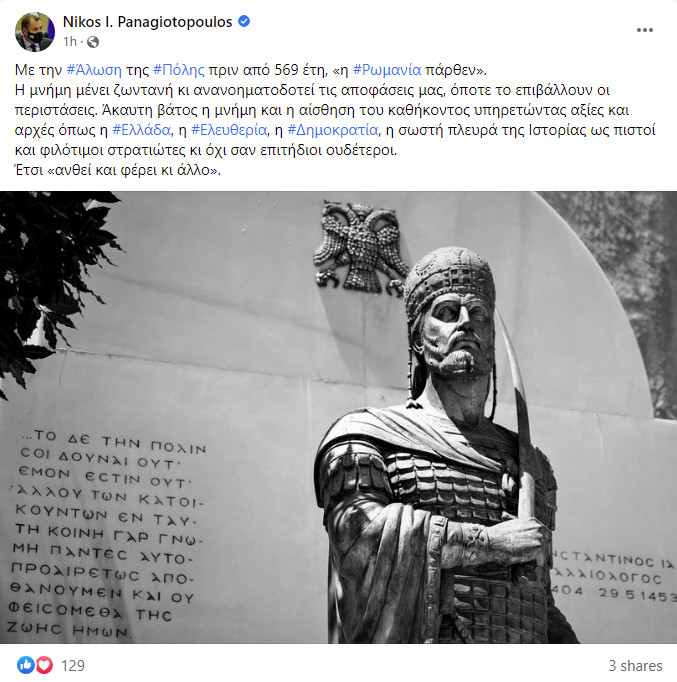Open the statue photo in full view
Image resolution: width=677 pixels, height=682 pixels.
pyautogui.click(x=338, y=418)
